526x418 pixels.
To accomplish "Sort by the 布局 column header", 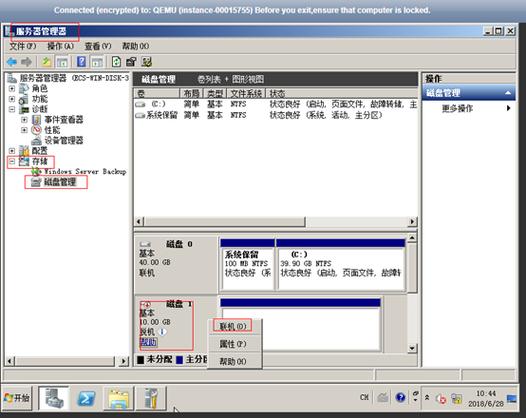I will click(192, 93).
